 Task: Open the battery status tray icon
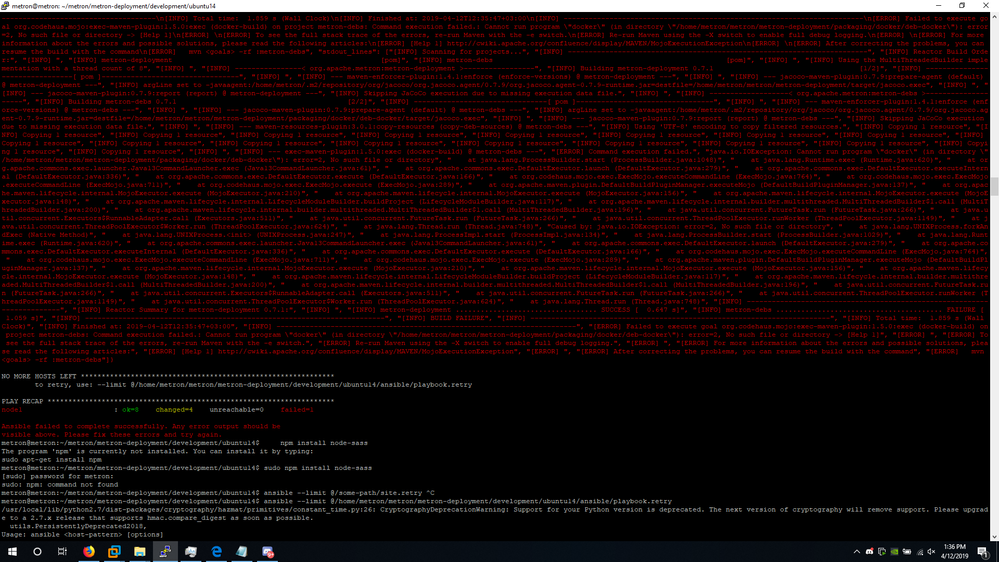(907, 552)
